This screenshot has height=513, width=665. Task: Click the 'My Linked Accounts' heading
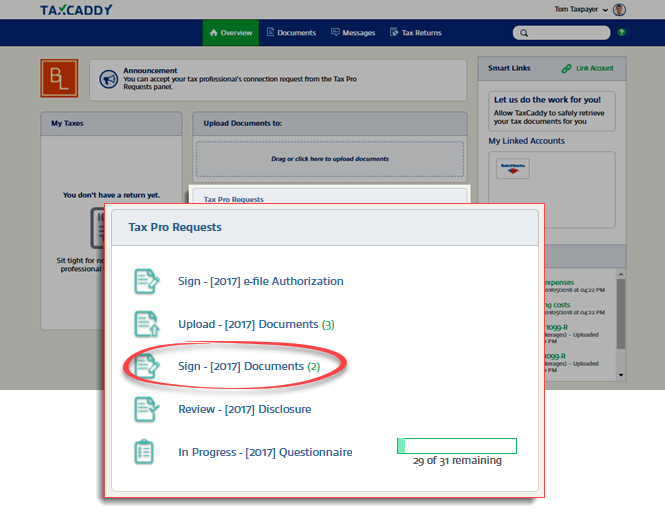[526, 141]
